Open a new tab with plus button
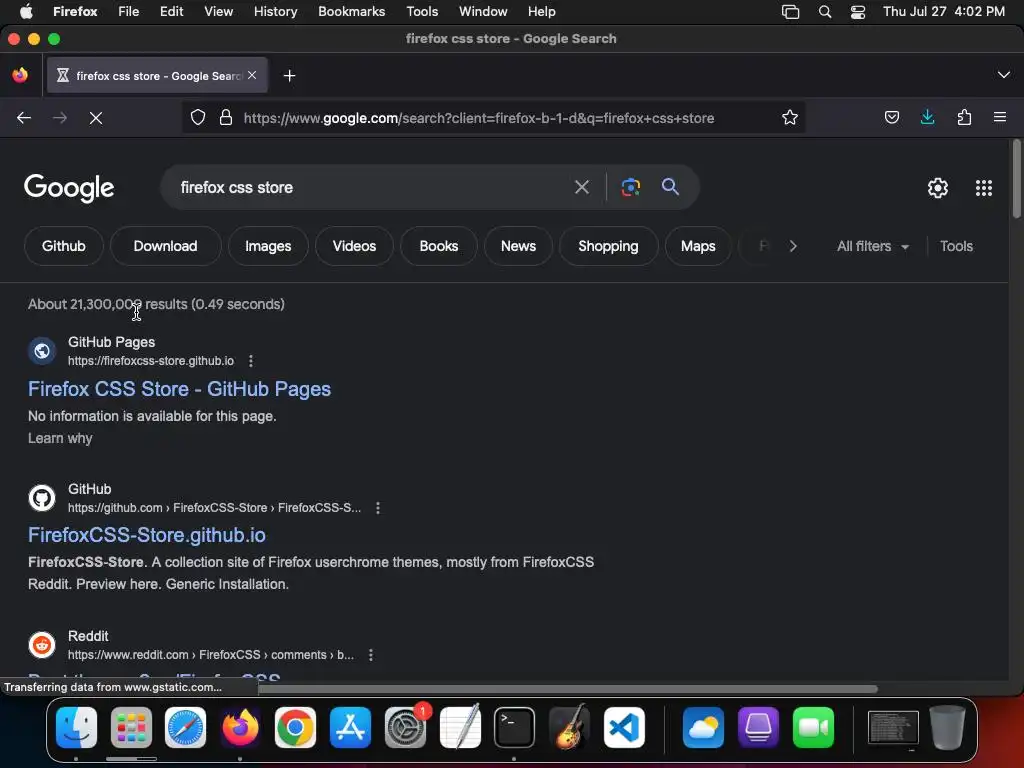1024x768 pixels. click(289, 76)
